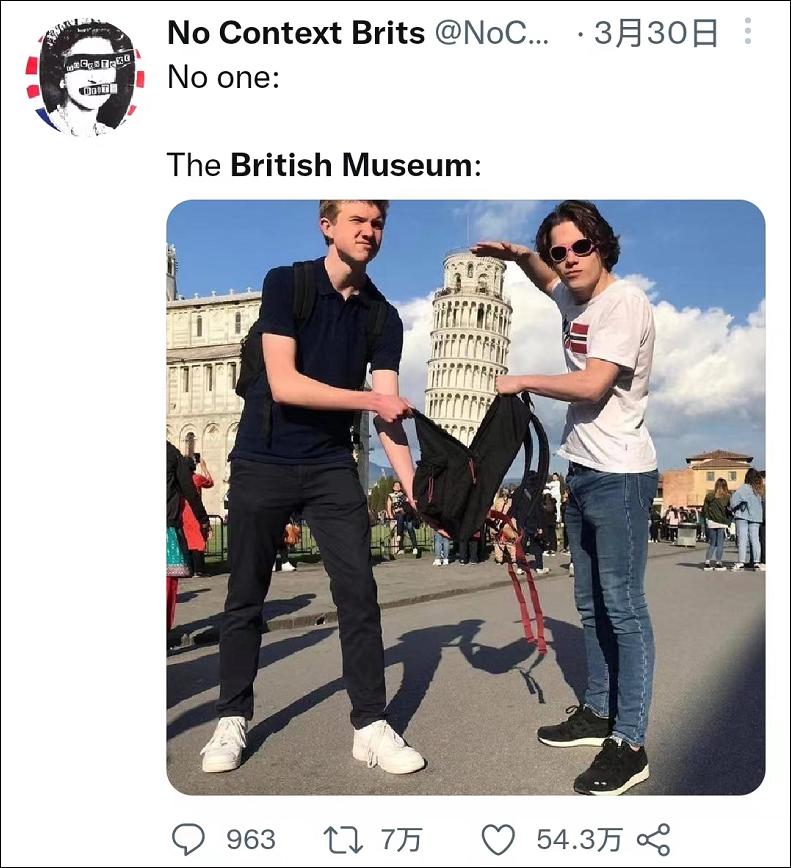Click the retweet count 7万
This screenshot has height=868, width=791.
tap(400, 838)
